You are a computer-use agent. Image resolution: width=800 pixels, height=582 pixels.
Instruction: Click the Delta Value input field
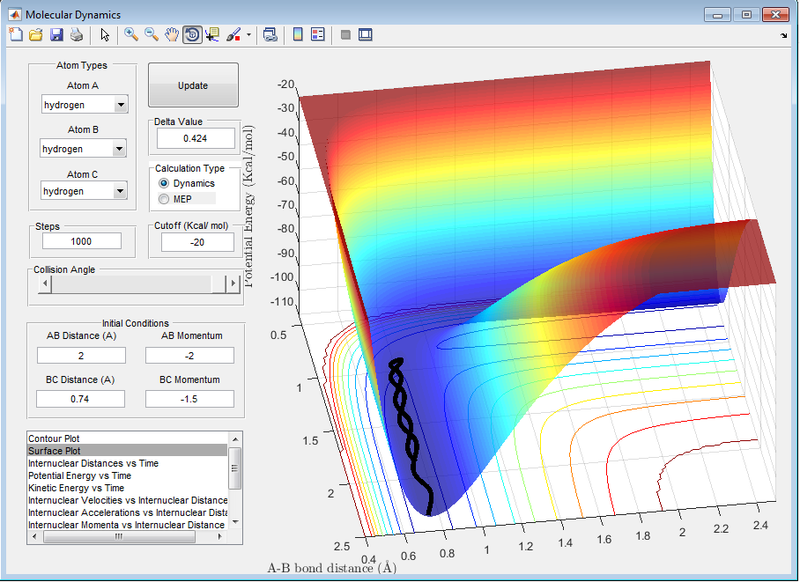tap(195, 138)
